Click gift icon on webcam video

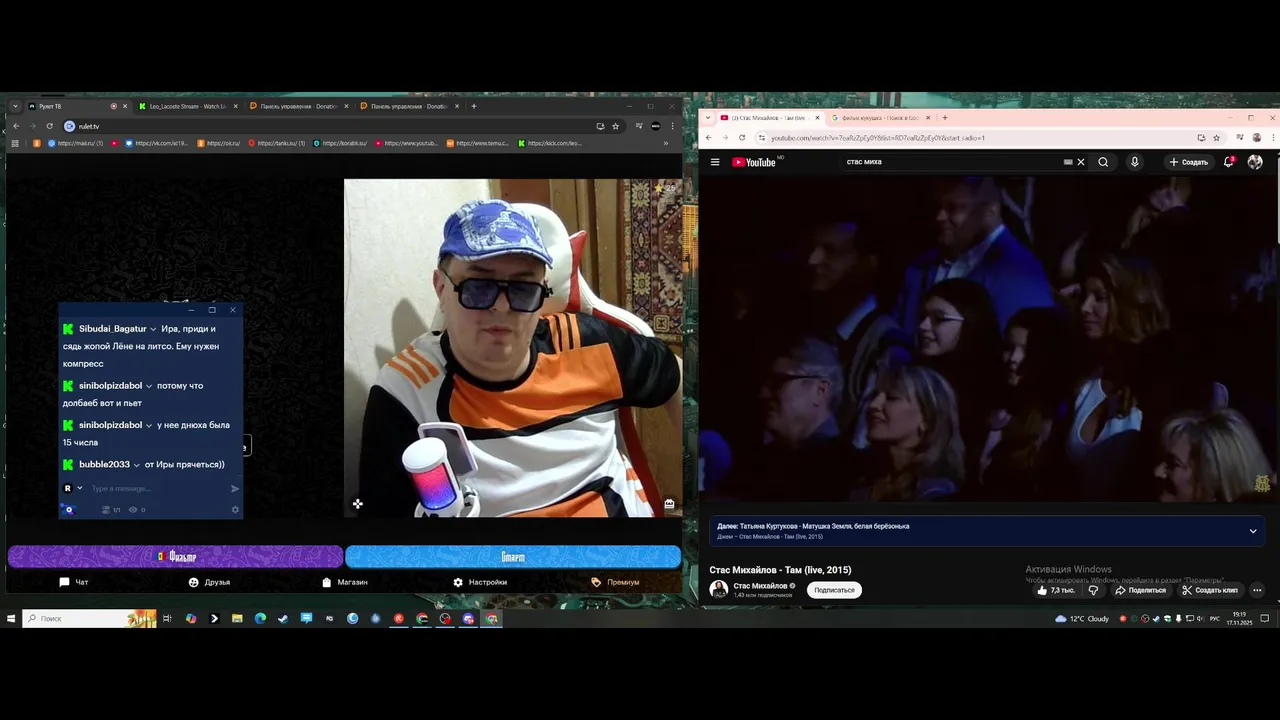coord(669,504)
